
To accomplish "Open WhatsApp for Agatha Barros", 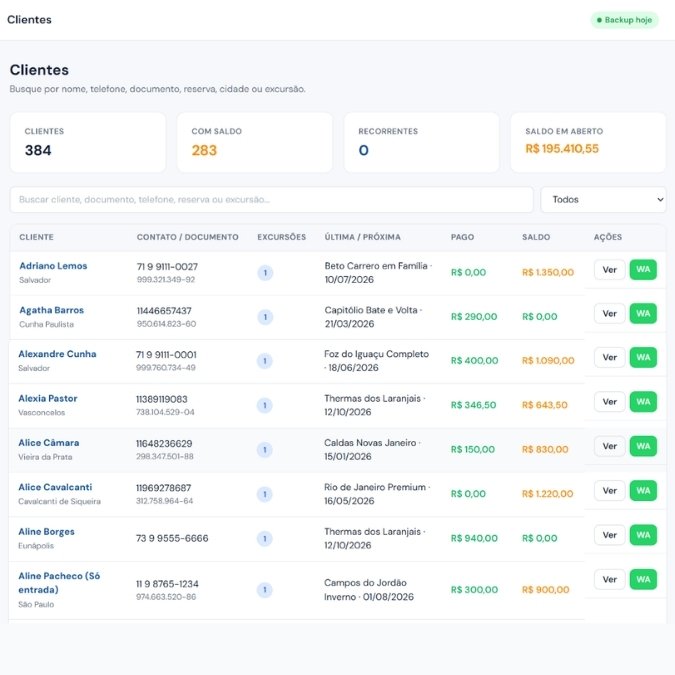I will (643, 313).
